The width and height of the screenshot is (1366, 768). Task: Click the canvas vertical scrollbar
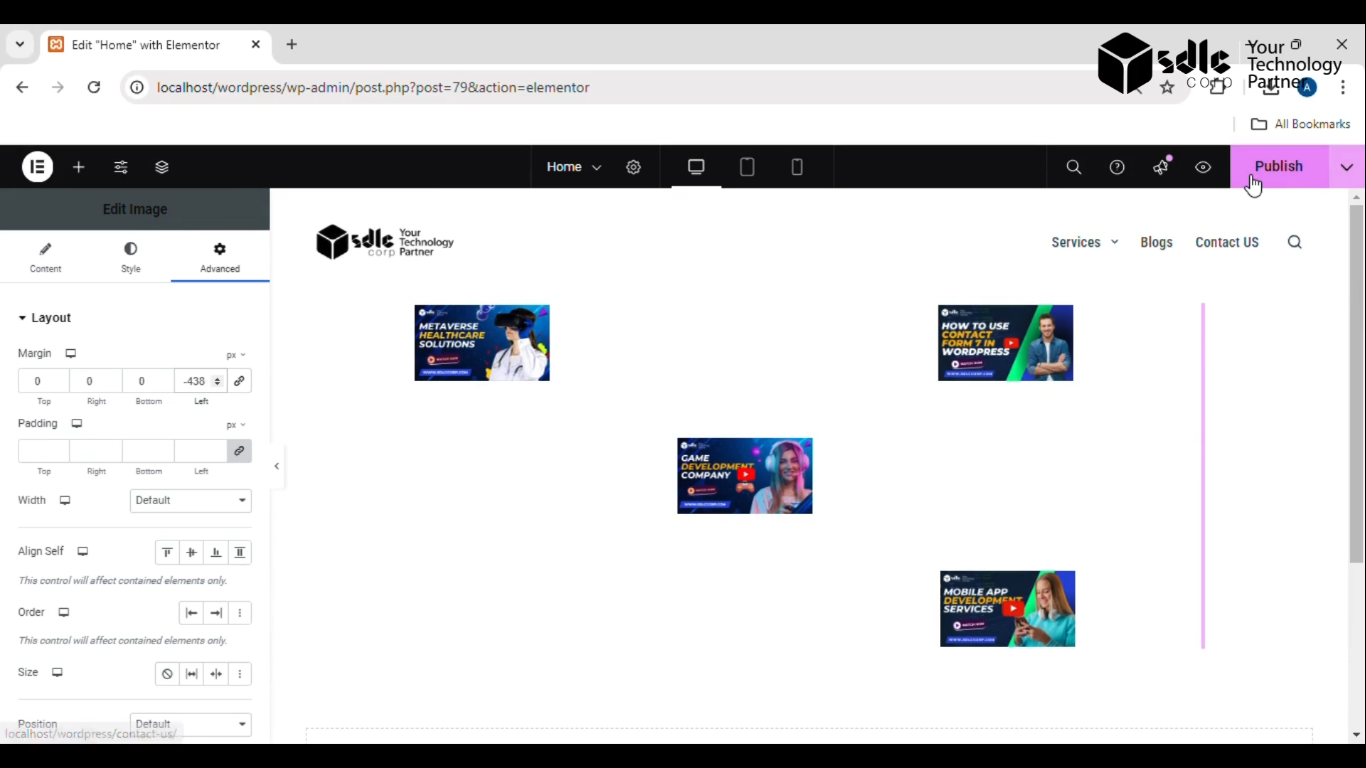[x=1356, y=384]
